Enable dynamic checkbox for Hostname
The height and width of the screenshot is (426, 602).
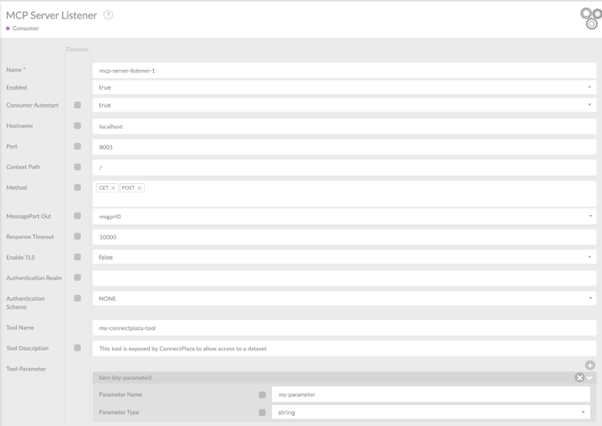pyautogui.click(x=78, y=126)
